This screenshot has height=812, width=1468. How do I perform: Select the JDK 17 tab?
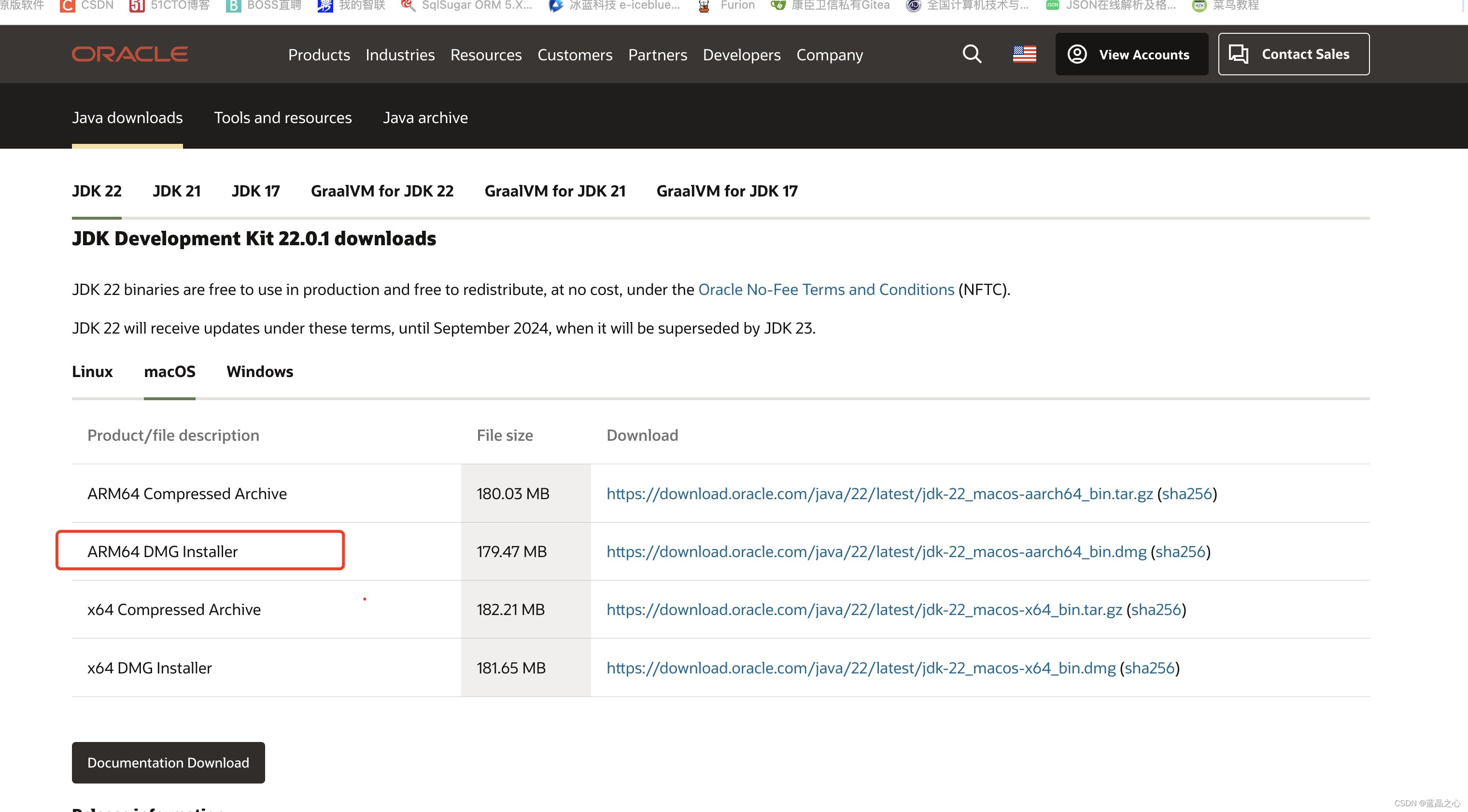(x=256, y=191)
